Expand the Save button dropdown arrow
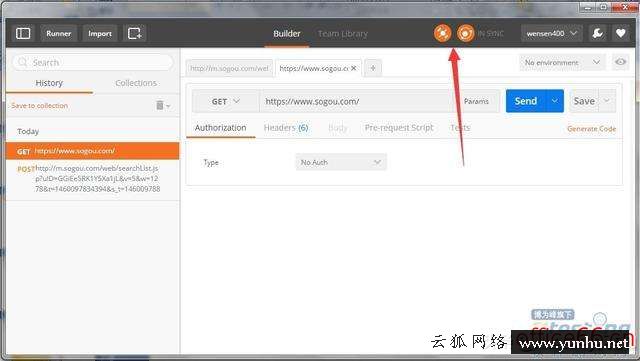The width and height of the screenshot is (640, 361). tap(607, 101)
